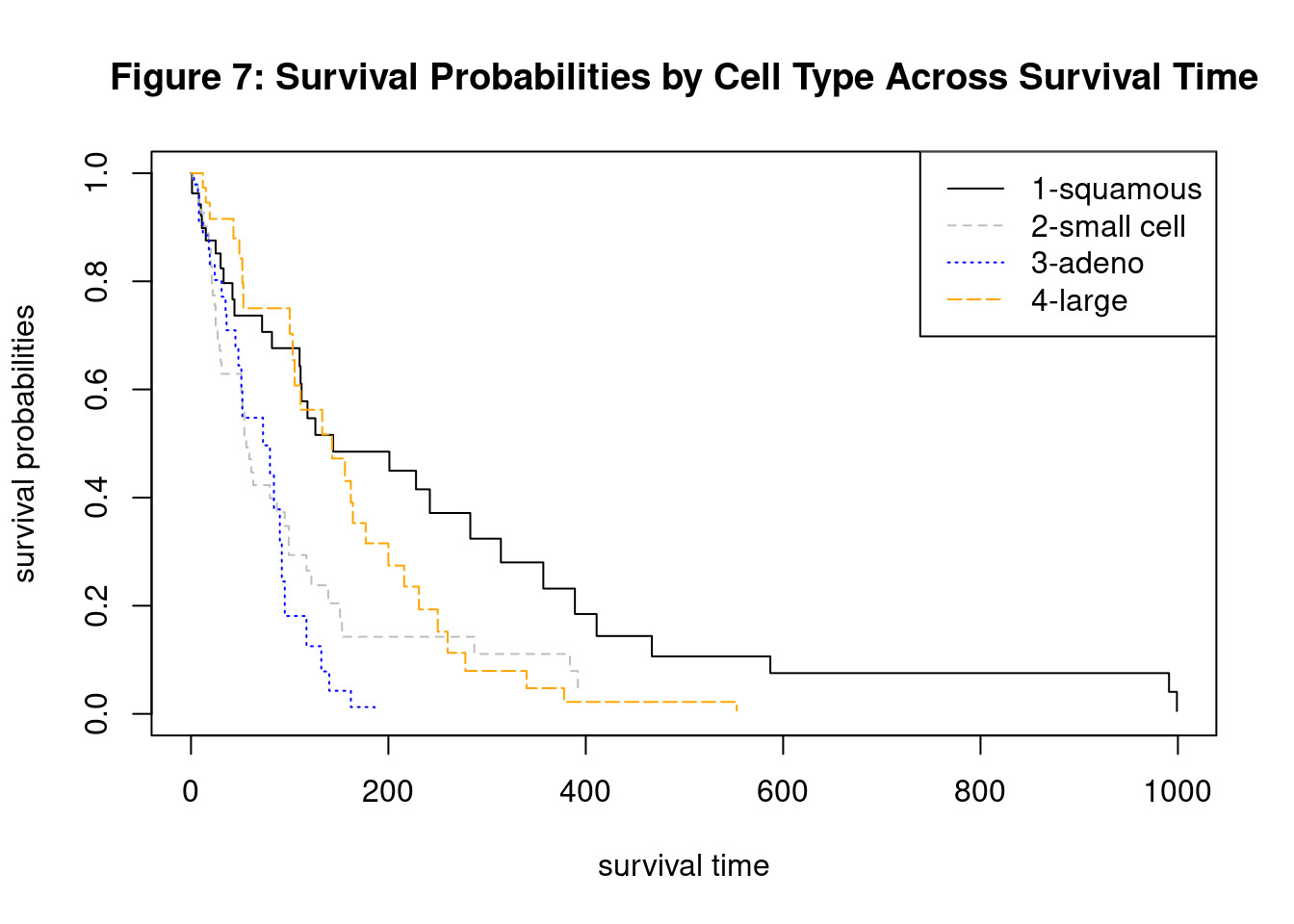Click the 1.0 tick label on y-axis
The height and width of the screenshot is (924, 1294).
96,173
